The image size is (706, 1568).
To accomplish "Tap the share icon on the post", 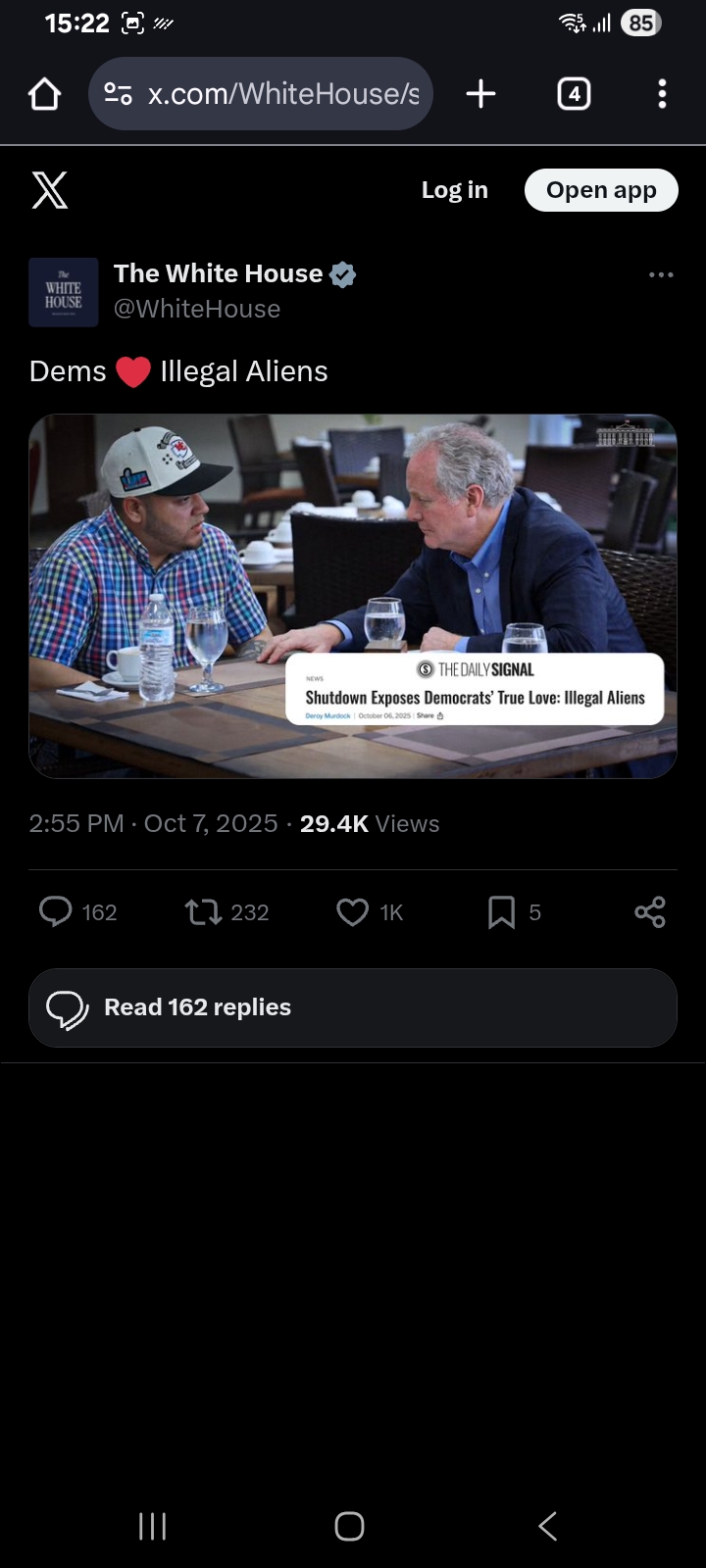I will 650,912.
